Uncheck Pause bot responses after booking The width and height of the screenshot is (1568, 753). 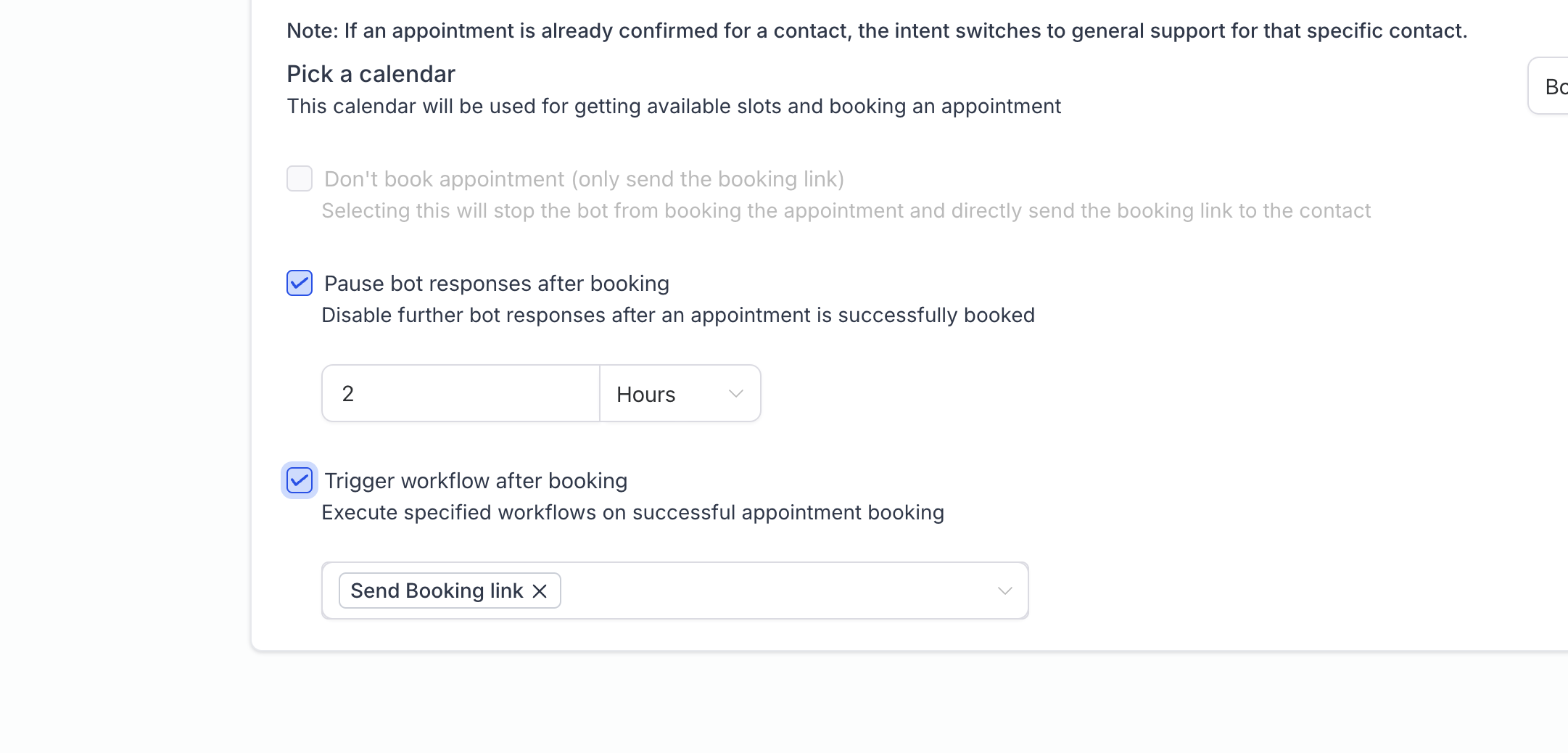[x=300, y=284]
